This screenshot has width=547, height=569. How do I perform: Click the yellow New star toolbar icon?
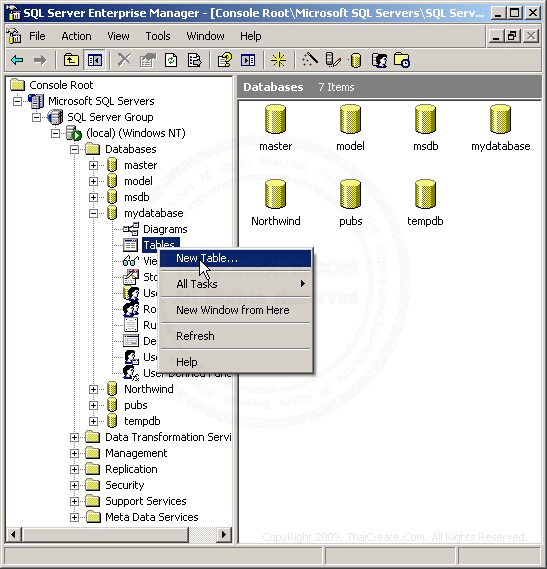click(278, 60)
